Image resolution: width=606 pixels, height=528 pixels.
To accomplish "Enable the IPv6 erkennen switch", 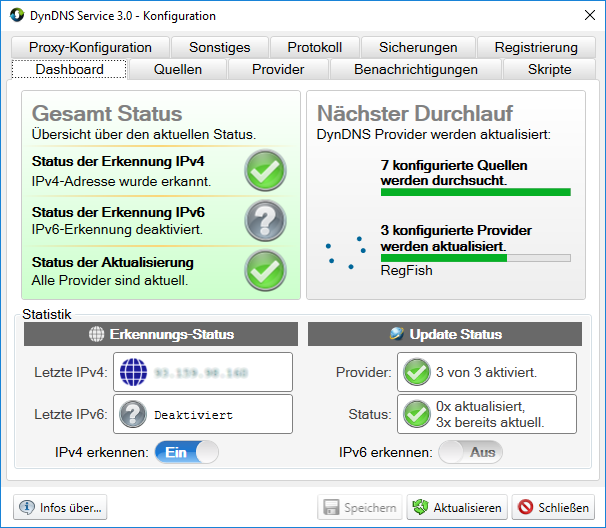I will 470,452.
